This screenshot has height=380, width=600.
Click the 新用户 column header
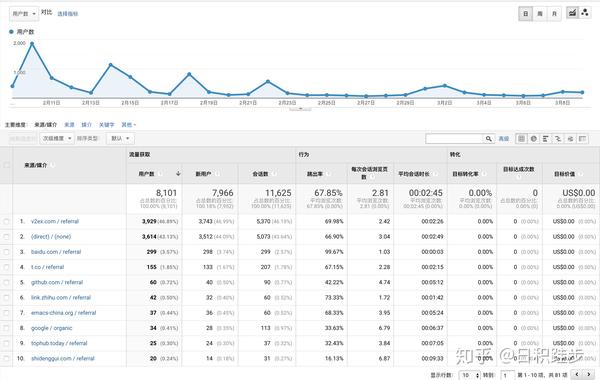click(x=204, y=174)
